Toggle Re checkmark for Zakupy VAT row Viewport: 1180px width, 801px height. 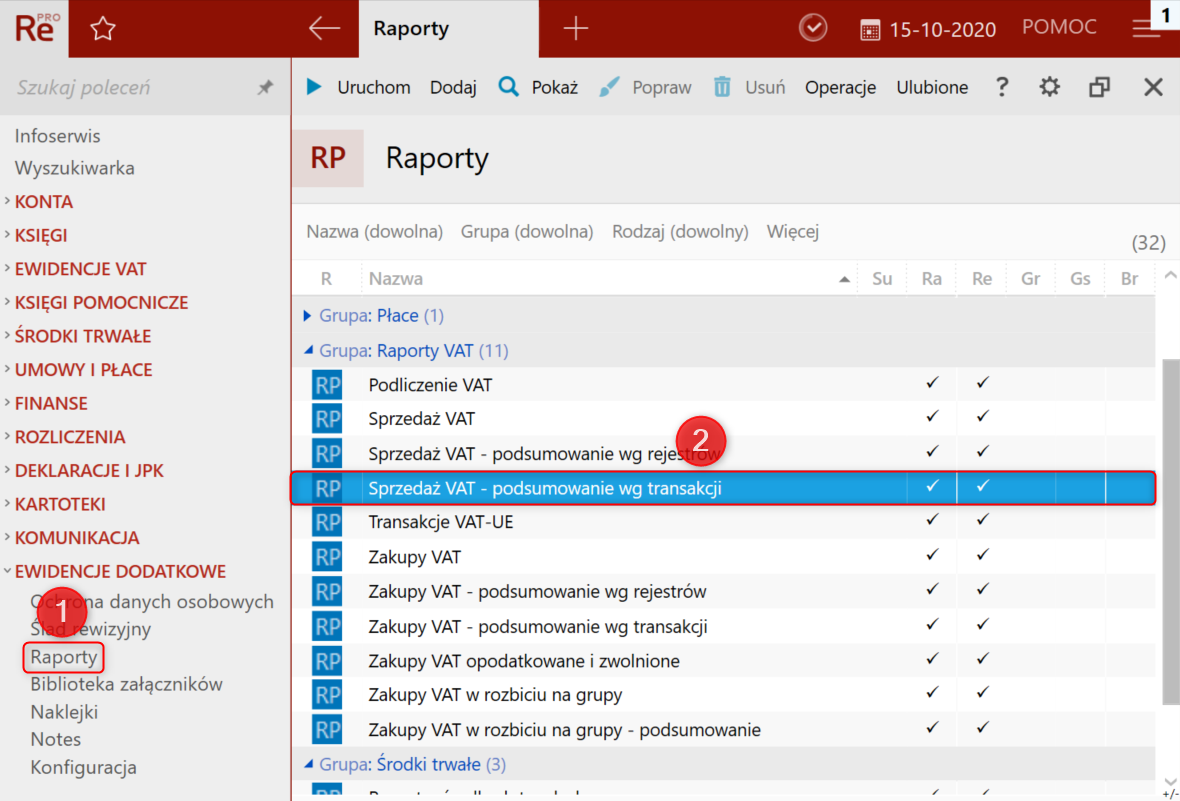pos(982,556)
